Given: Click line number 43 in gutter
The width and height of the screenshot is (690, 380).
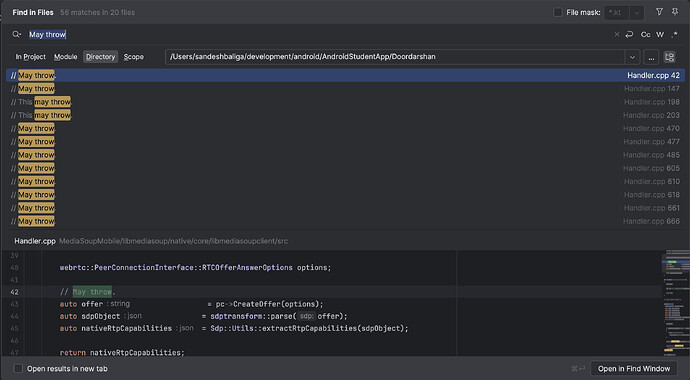Looking at the screenshot, I should 14,304.
